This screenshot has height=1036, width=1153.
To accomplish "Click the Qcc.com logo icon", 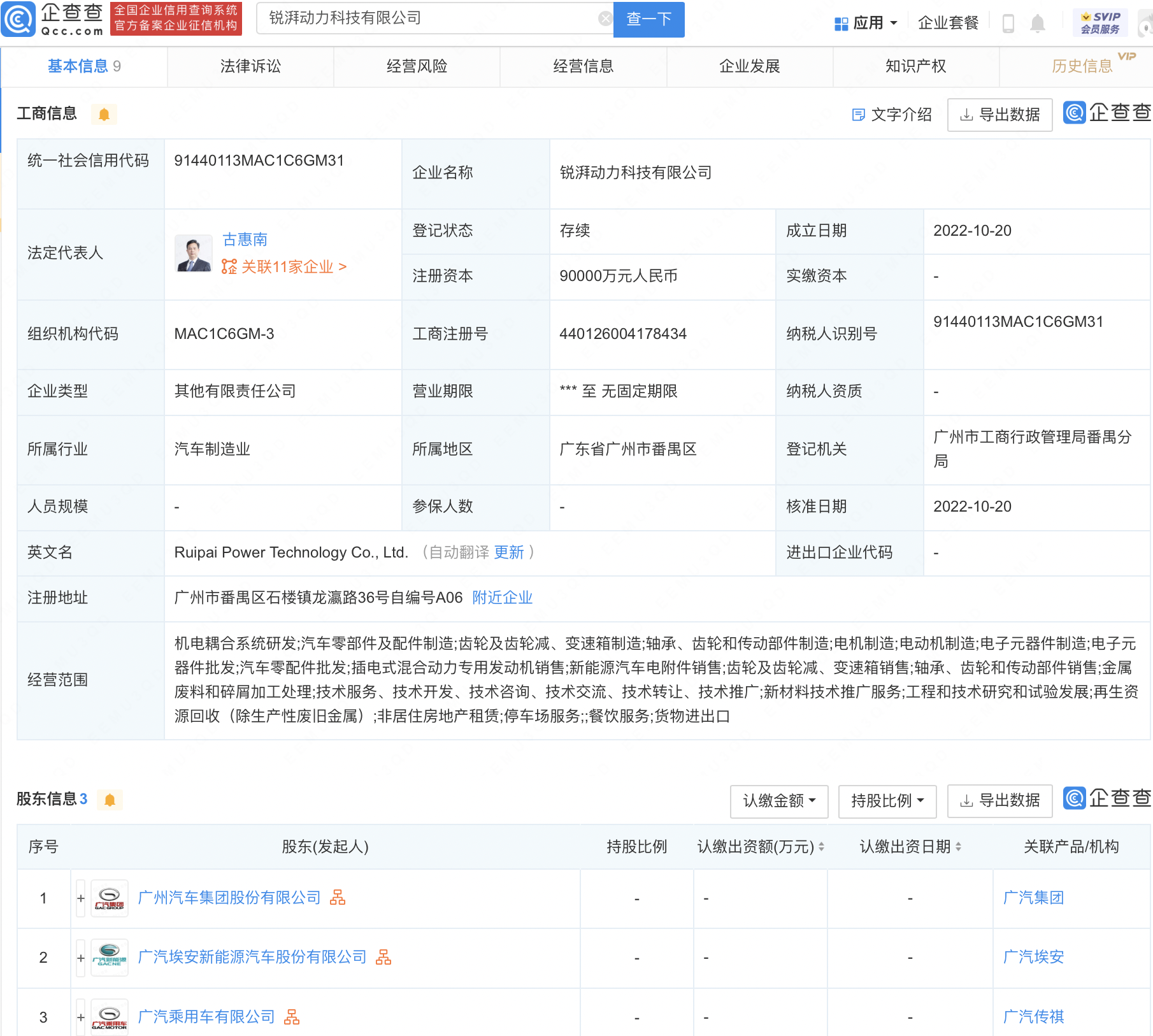I will coord(18,19).
